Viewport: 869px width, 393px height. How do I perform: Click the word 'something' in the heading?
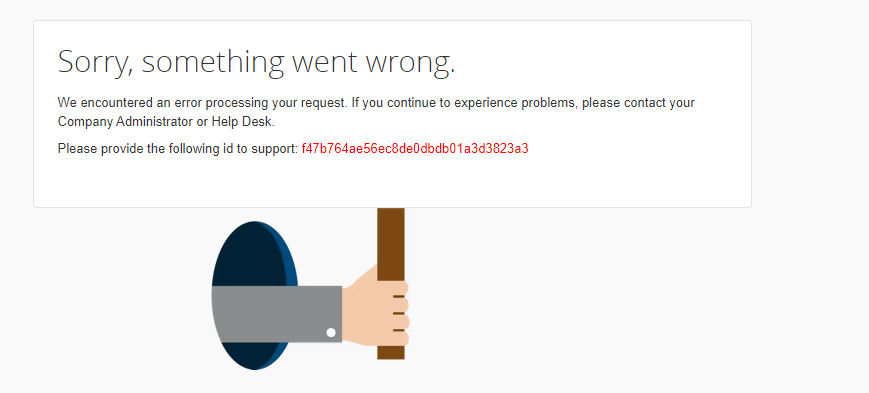click(213, 62)
